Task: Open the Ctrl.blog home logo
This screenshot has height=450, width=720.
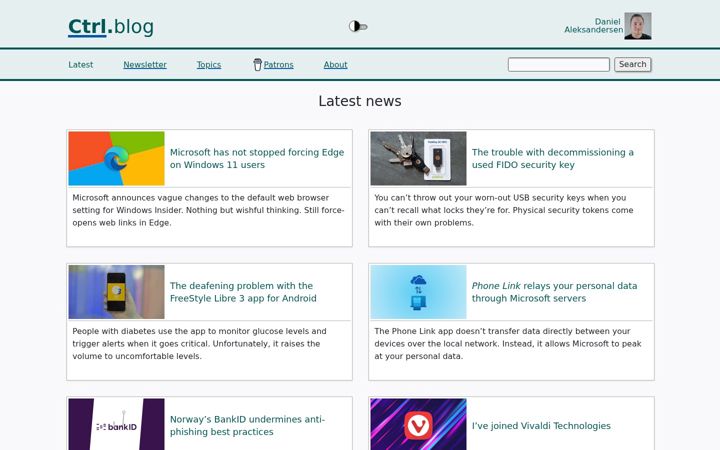Action: coord(111,27)
